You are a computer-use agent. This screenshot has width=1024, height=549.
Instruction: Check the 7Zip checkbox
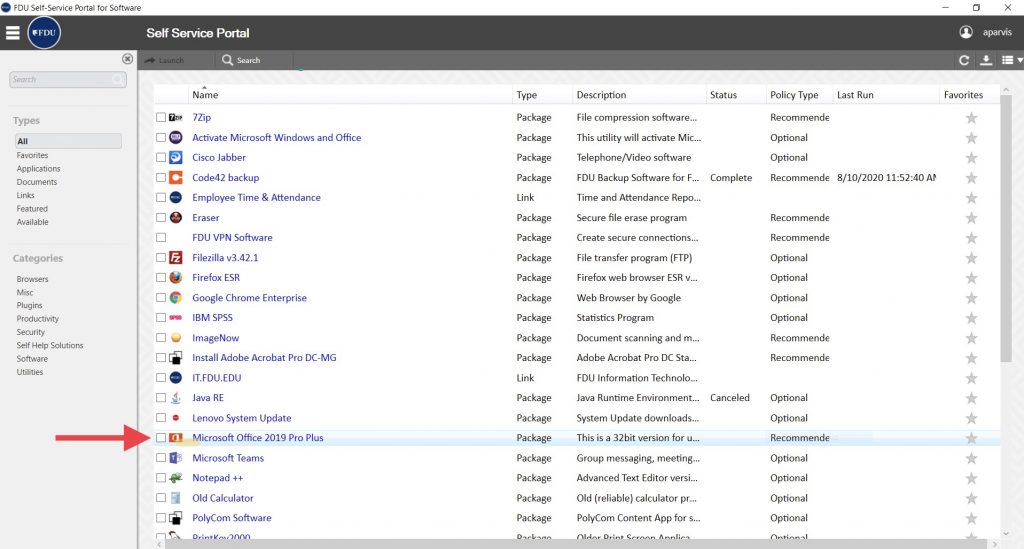161,118
